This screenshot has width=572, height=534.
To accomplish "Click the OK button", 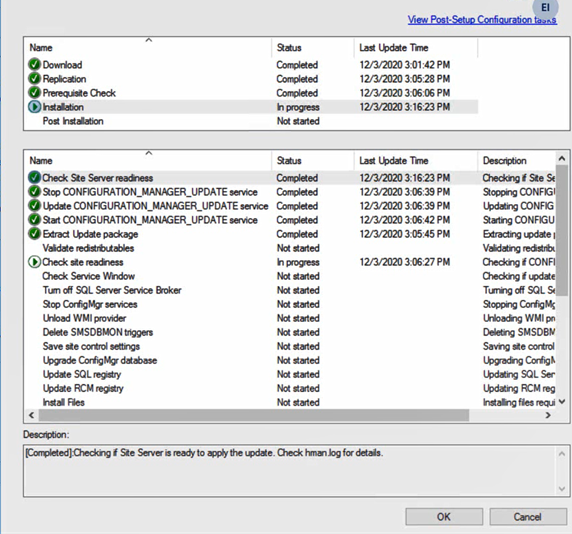I will pos(444,516).
